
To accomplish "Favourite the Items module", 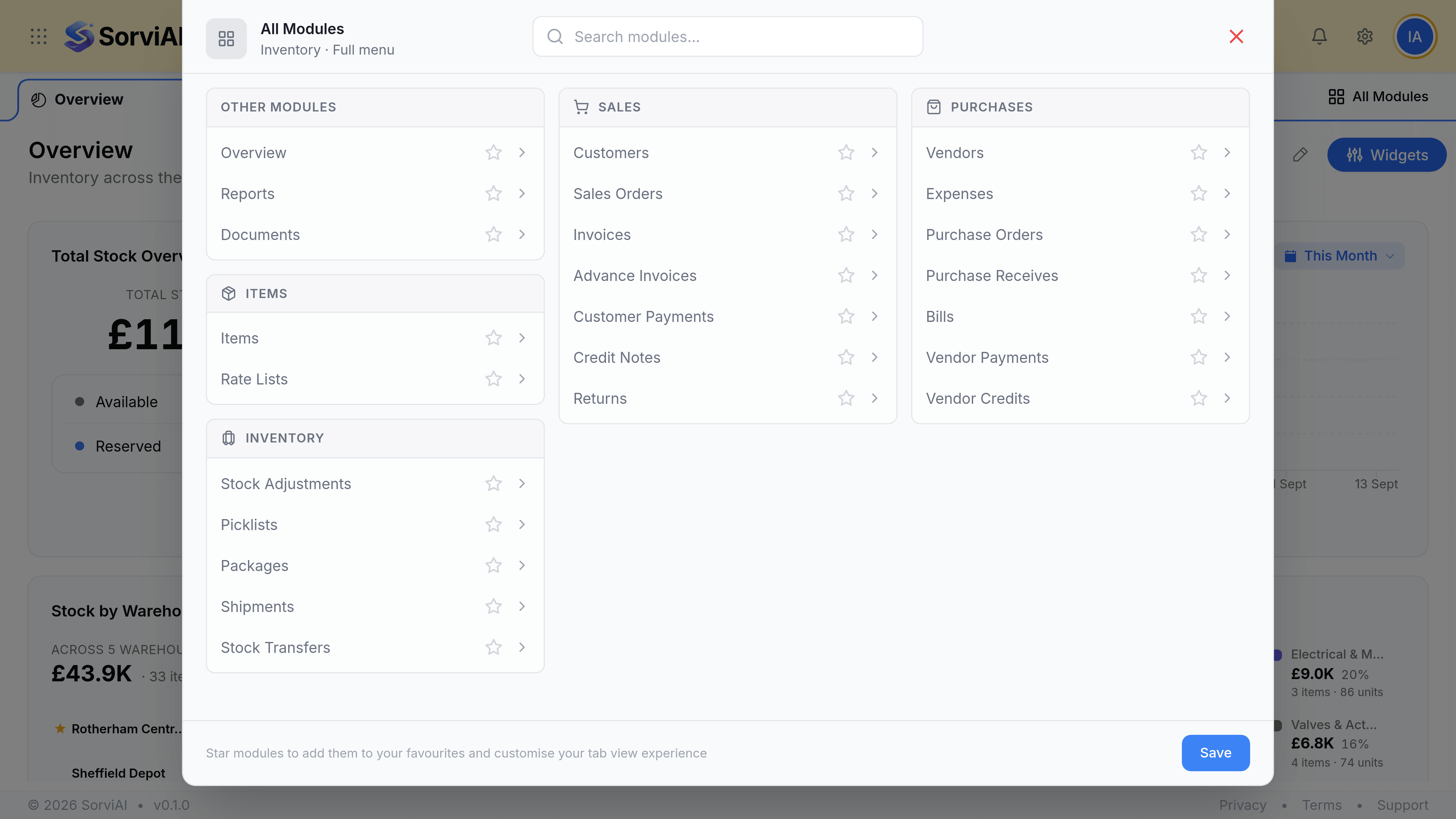I will [x=493, y=338].
